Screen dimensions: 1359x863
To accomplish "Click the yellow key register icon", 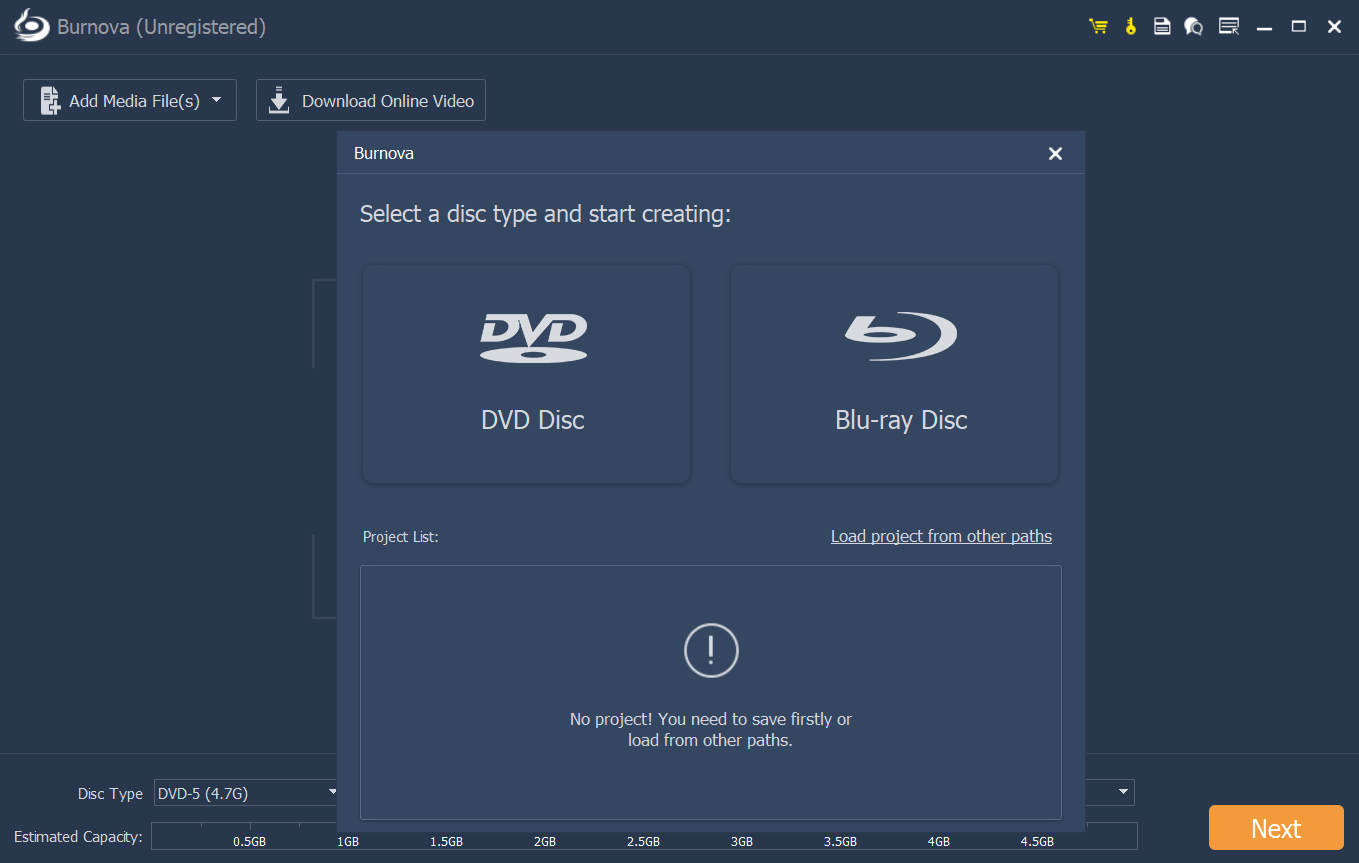I will [1130, 27].
